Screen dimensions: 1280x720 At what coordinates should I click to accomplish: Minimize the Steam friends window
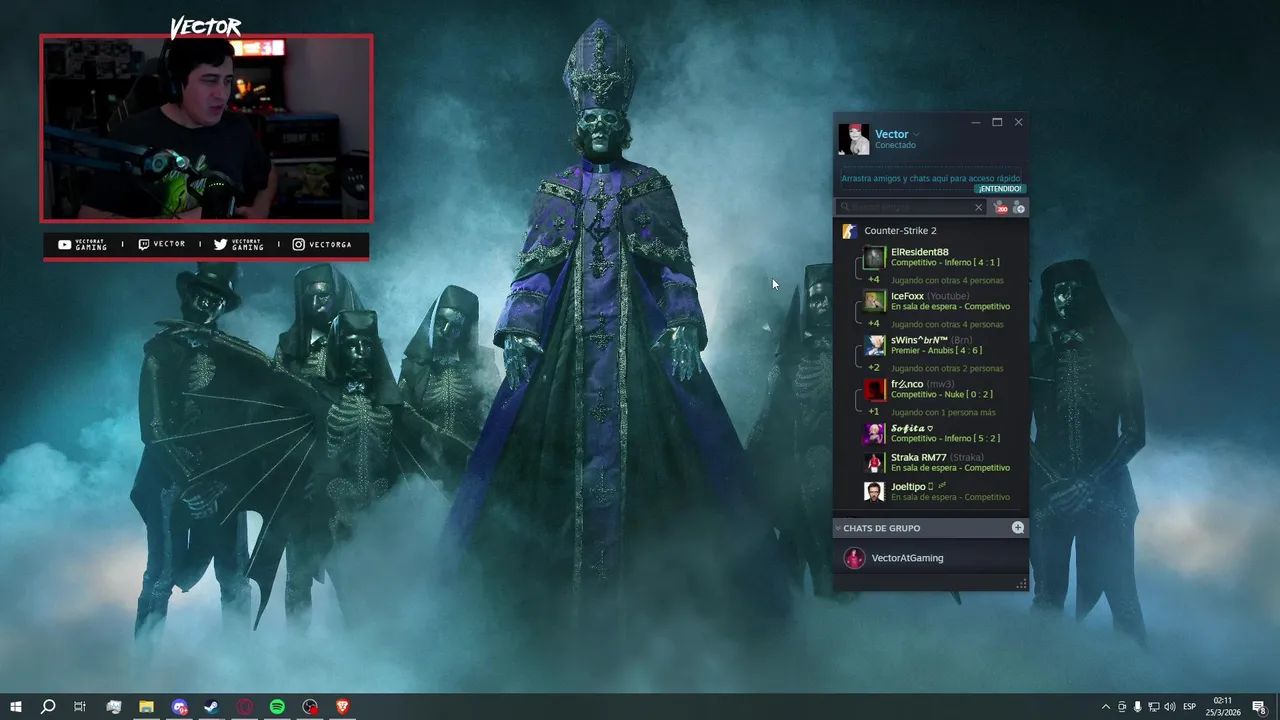[x=976, y=122]
